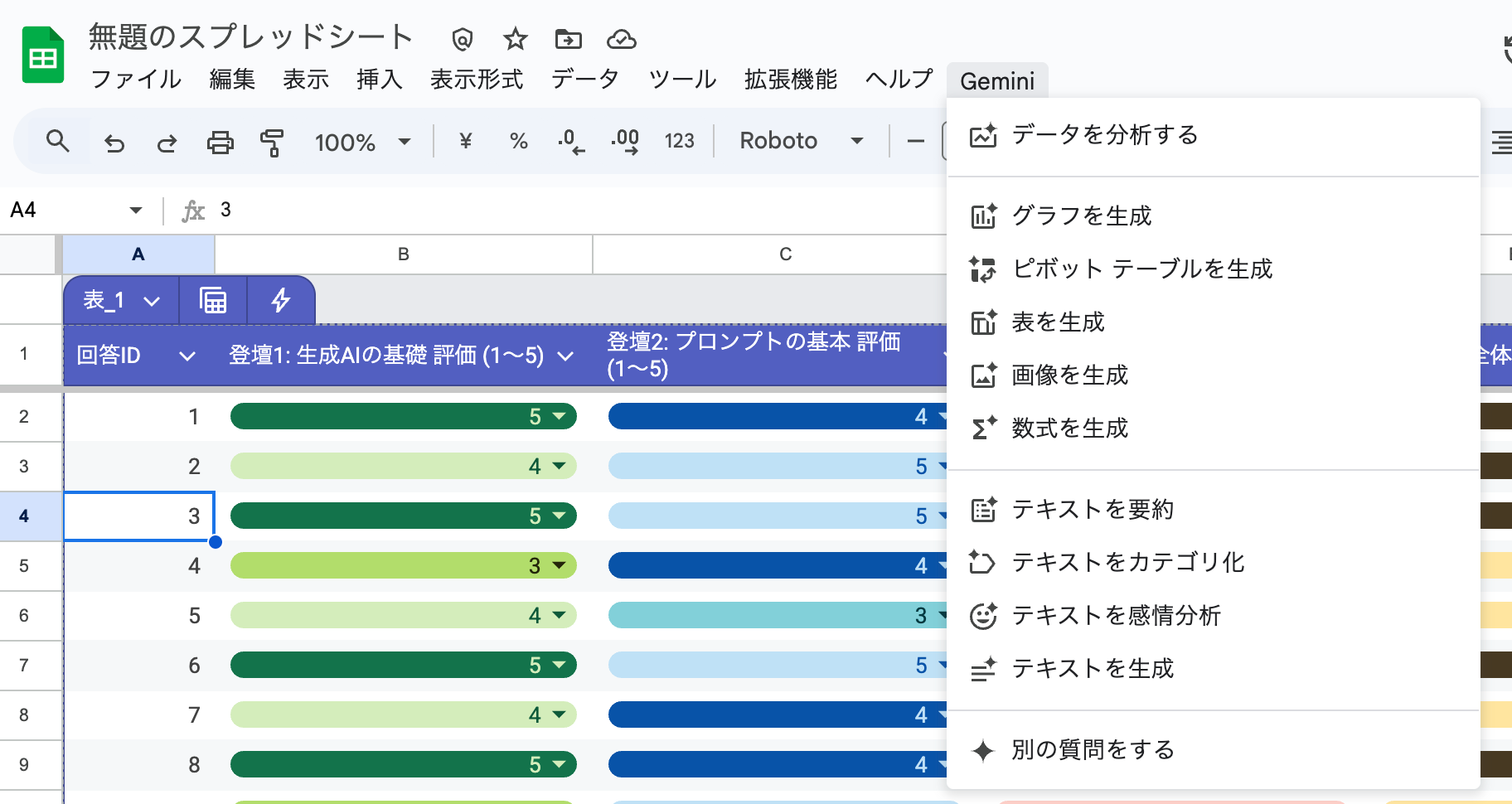
Task: Open the 123 number format menu
Action: point(680,141)
